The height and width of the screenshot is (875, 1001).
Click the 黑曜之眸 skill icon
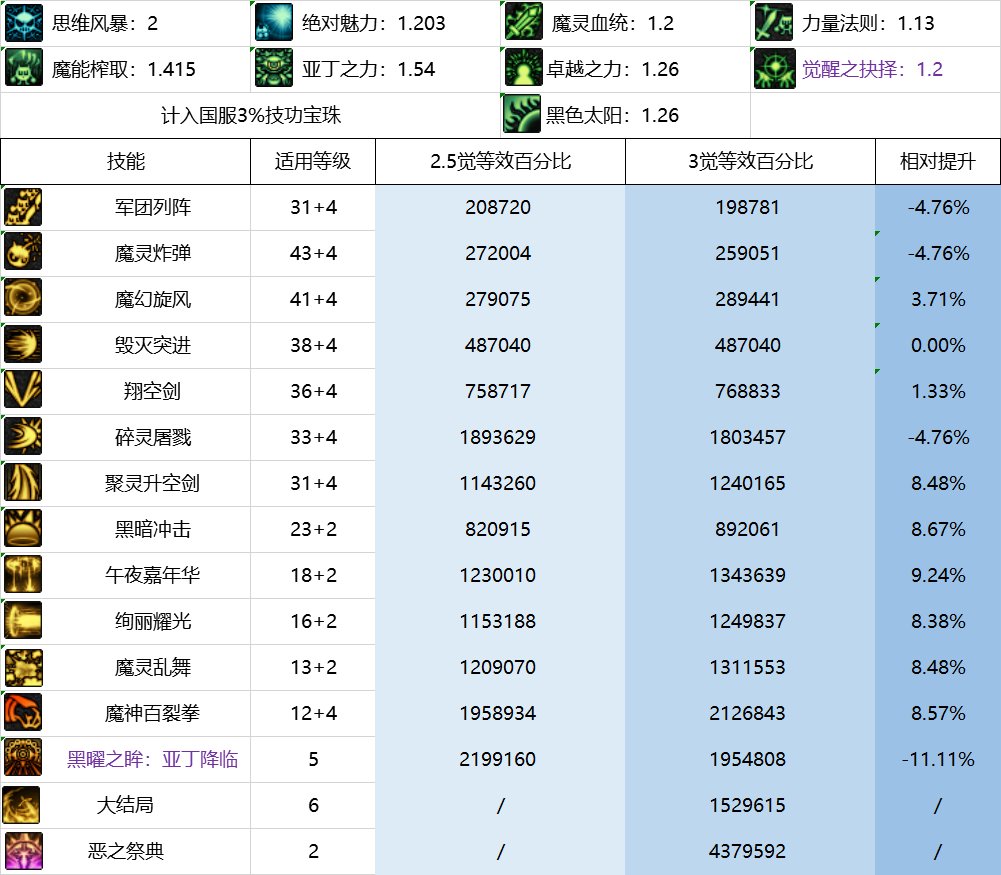(22, 759)
